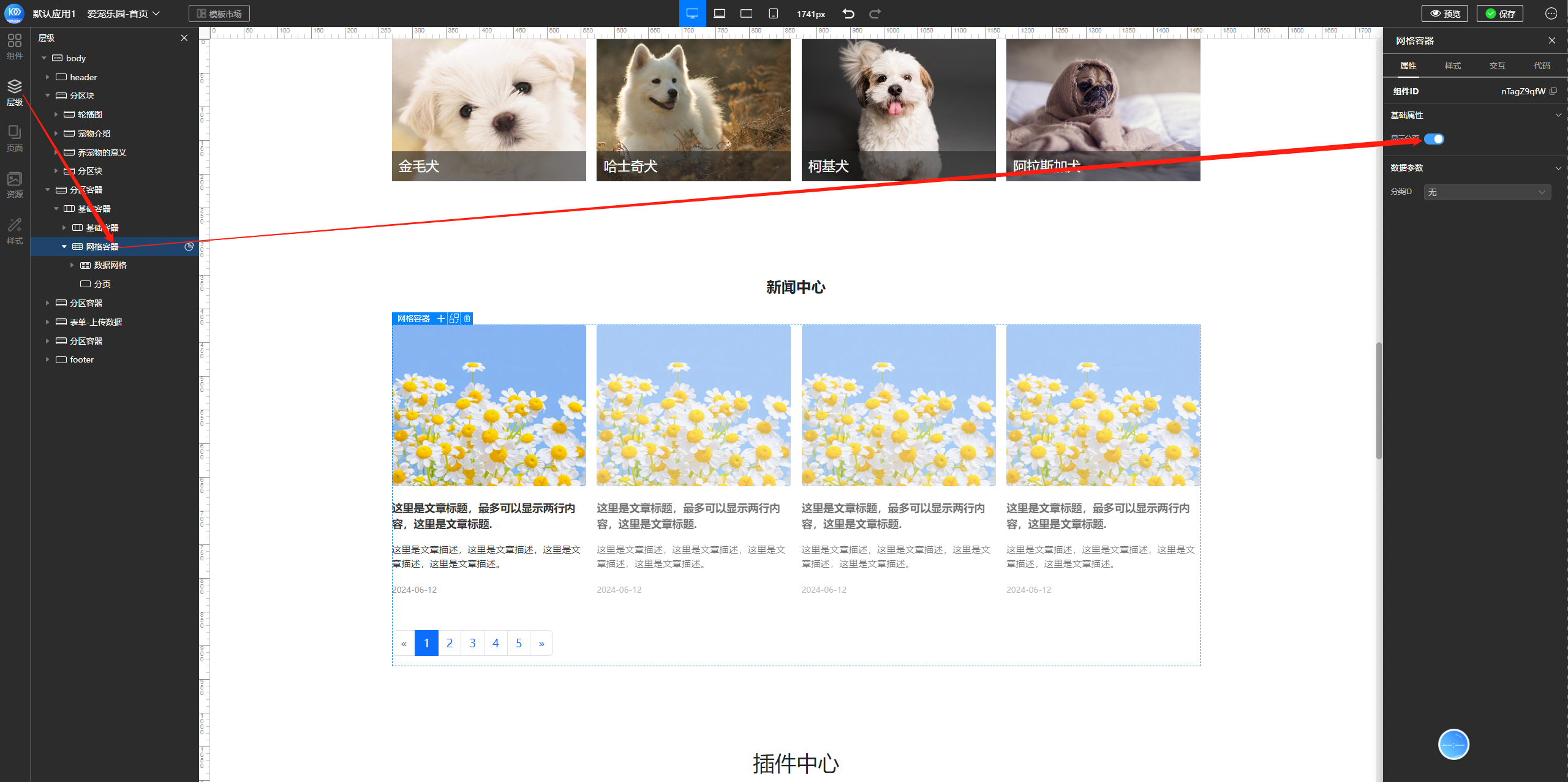The width and height of the screenshot is (1568, 782).
Task: Click the copy icon on the 网格容器 canvas toolbar
Action: tap(454, 318)
